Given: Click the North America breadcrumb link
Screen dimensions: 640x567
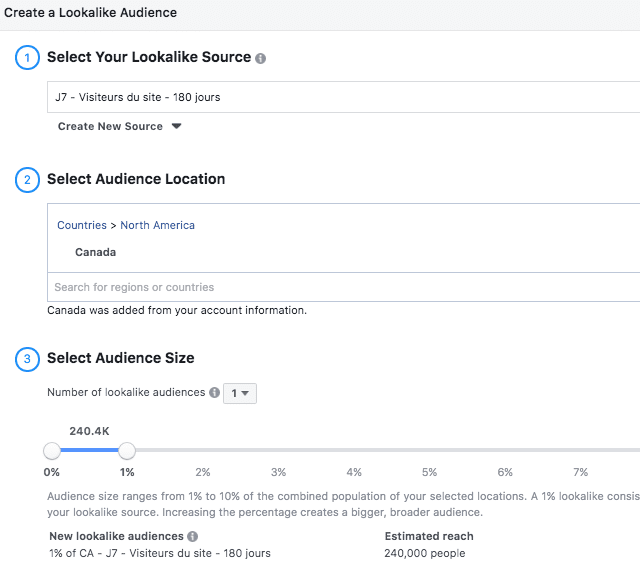Looking at the screenshot, I should coord(158,225).
